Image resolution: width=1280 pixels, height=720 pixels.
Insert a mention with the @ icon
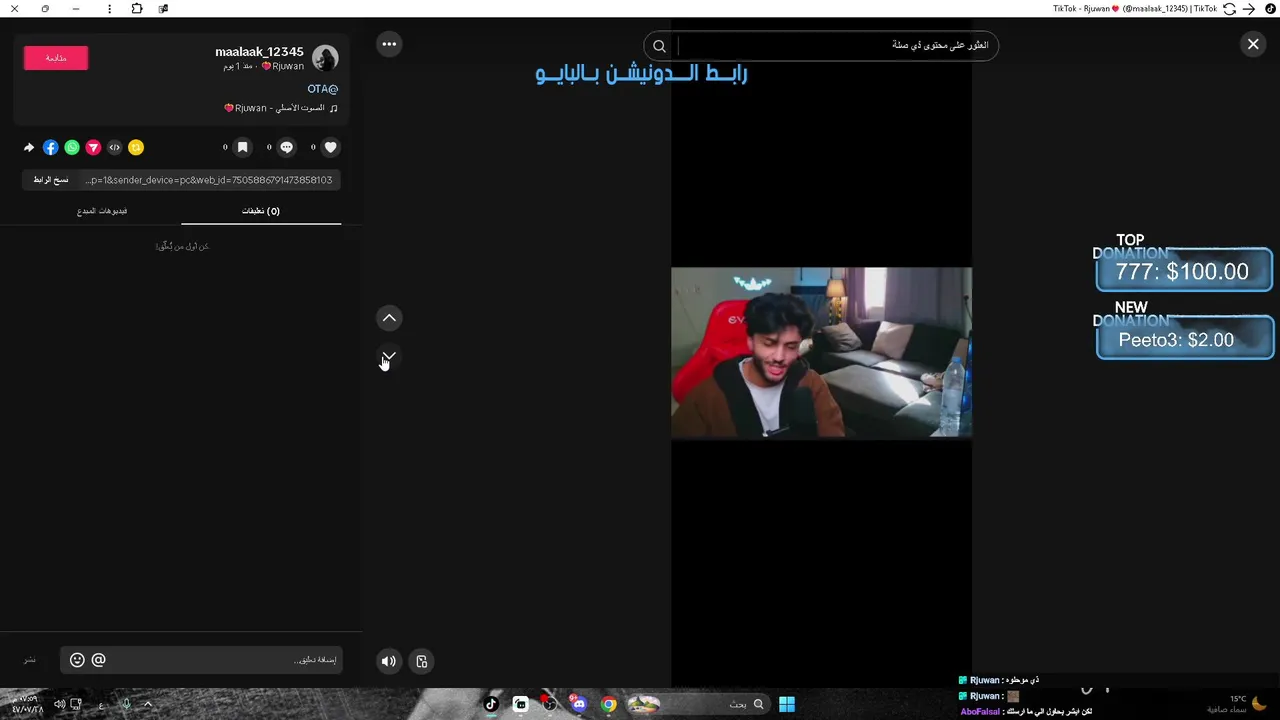98,660
